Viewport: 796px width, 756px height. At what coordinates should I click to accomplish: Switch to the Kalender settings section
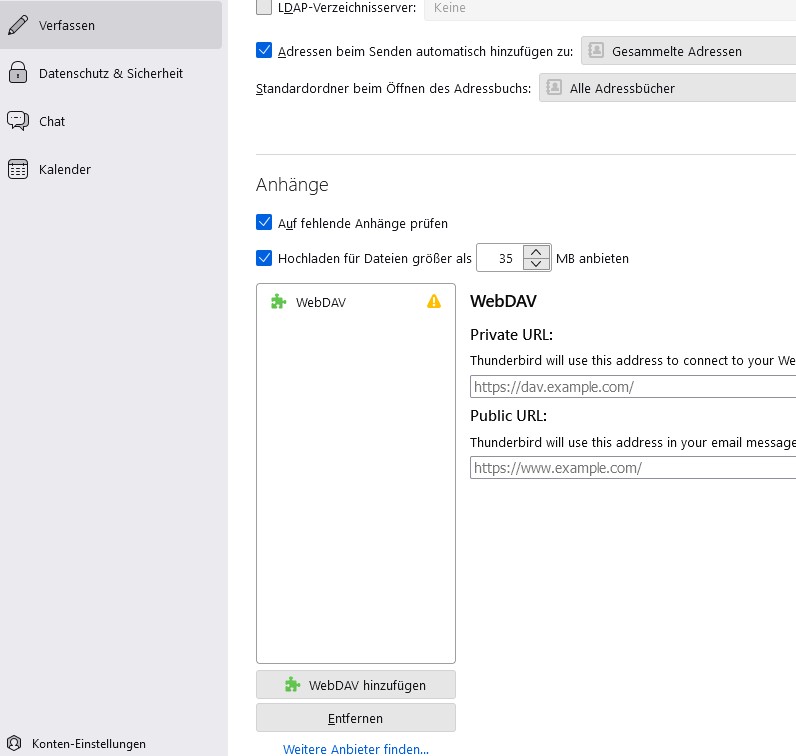click(65, 169)
